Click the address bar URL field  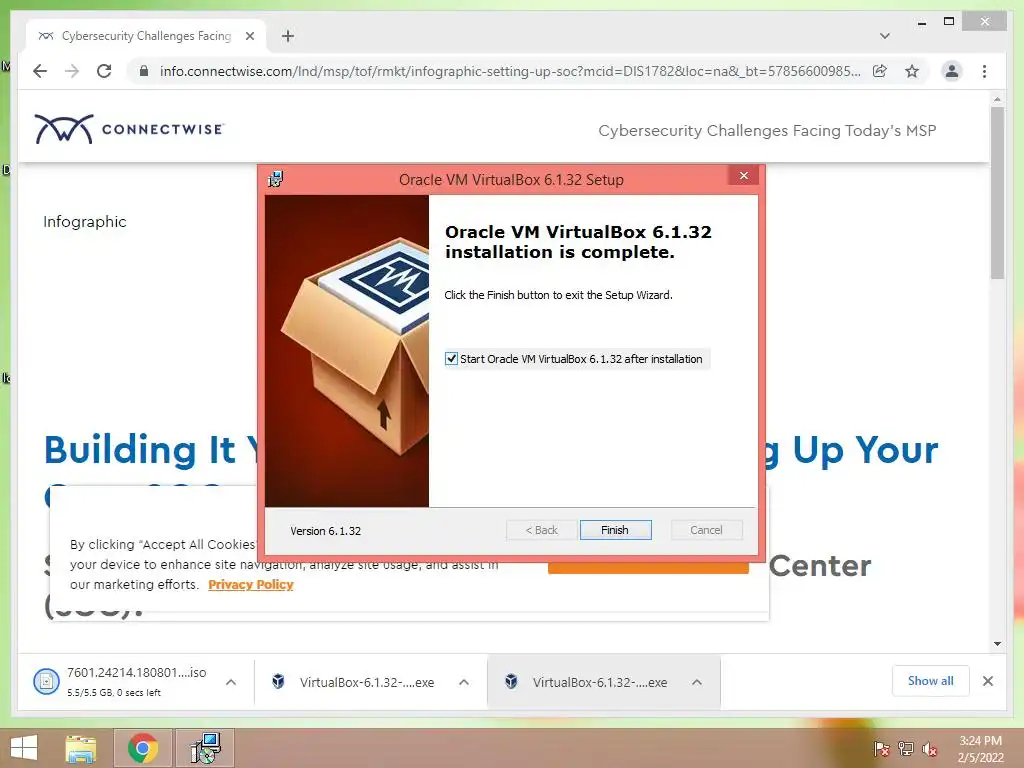click(510, 71)
